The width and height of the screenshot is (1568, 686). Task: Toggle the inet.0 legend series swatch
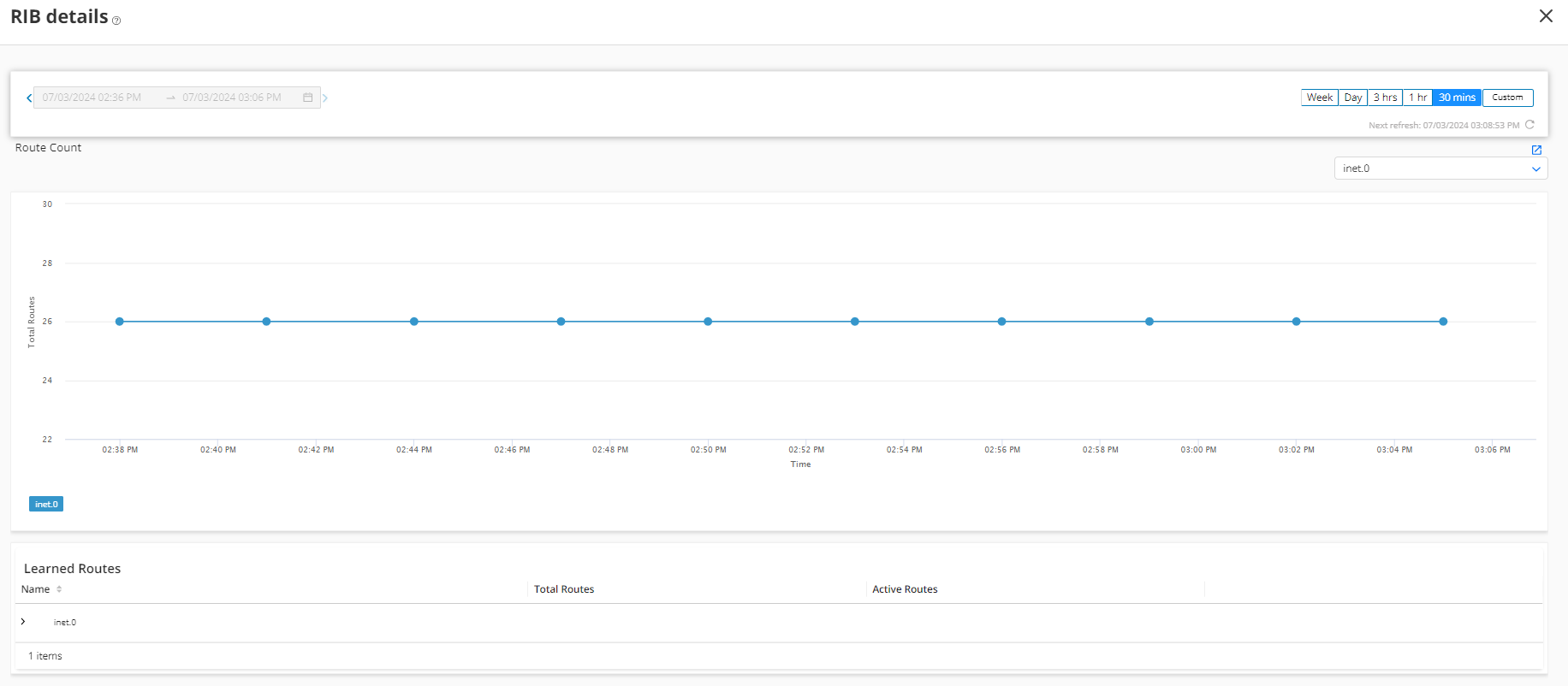[x=46, y=505]
